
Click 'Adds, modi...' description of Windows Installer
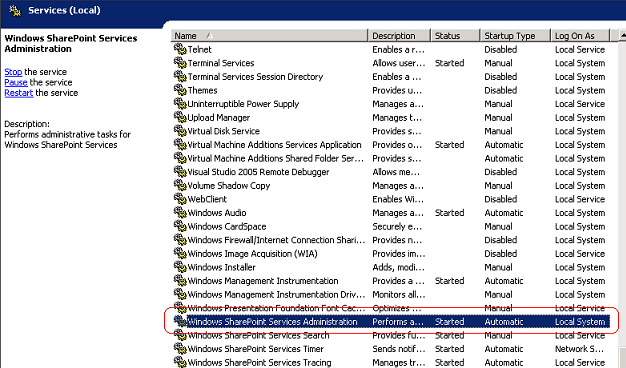click(x=398, y=267)
